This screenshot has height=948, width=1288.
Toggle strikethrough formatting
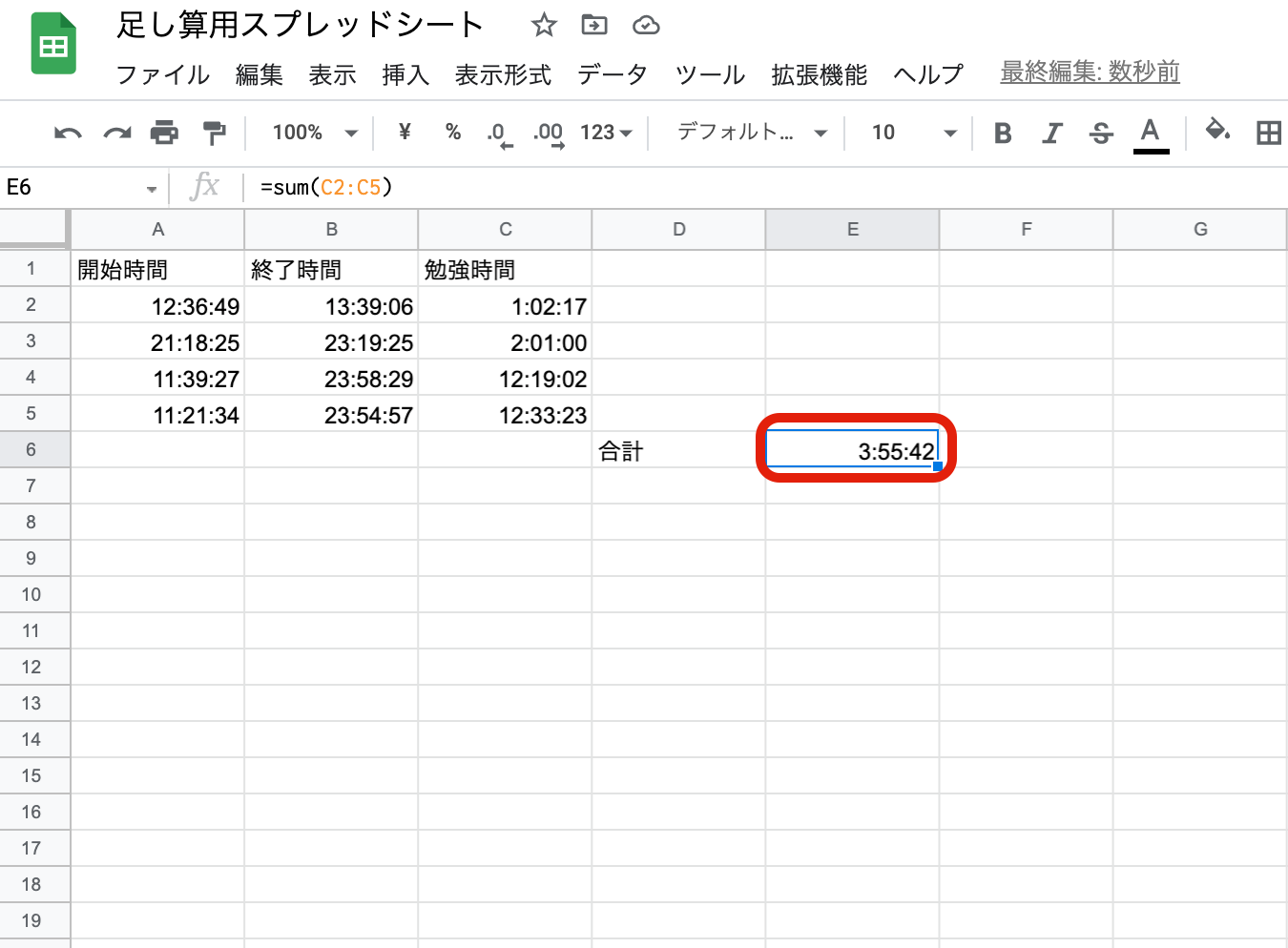tap(1101, 133)
